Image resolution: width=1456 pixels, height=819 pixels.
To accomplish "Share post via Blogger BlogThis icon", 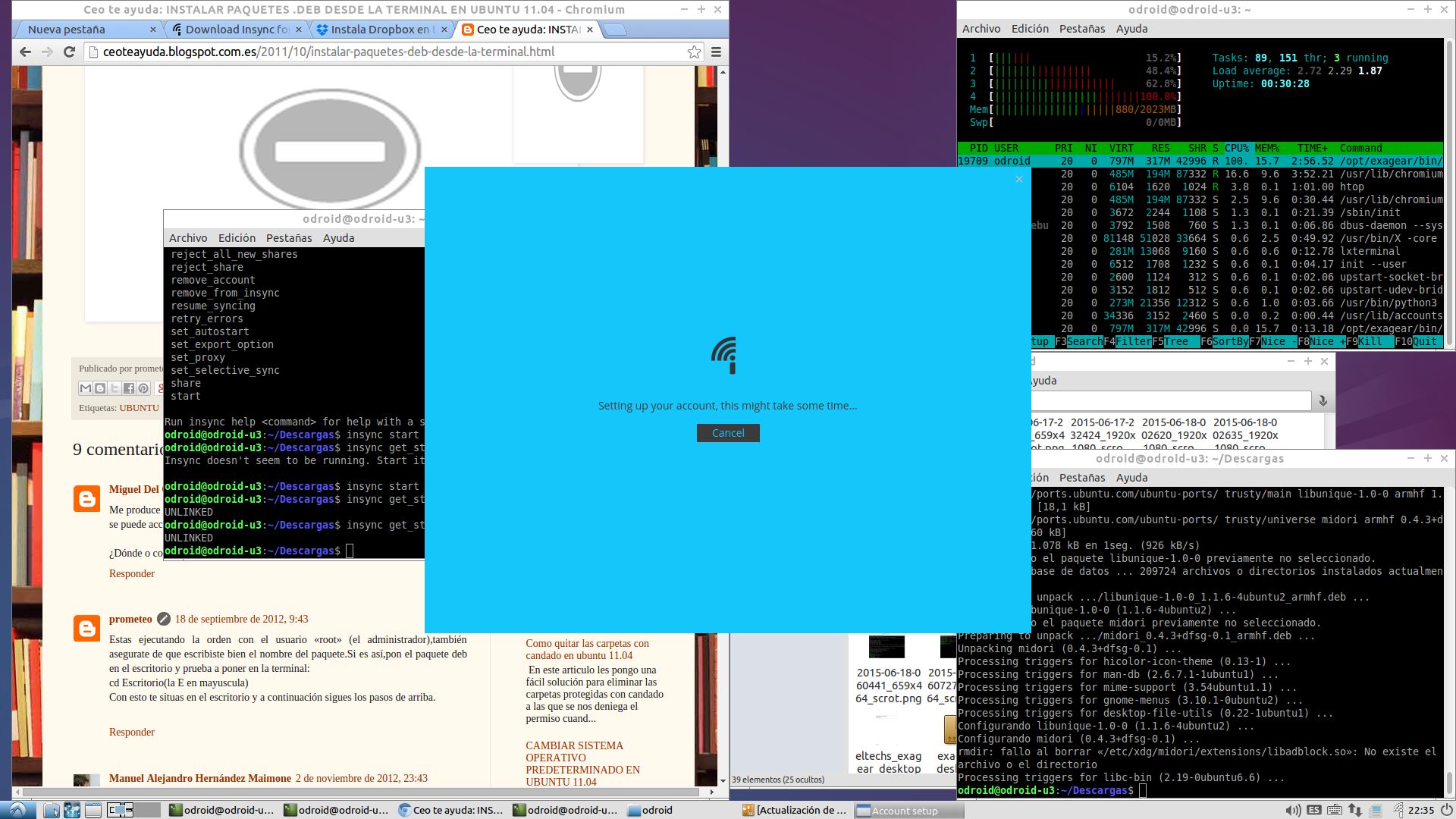I will pos(100,388).
